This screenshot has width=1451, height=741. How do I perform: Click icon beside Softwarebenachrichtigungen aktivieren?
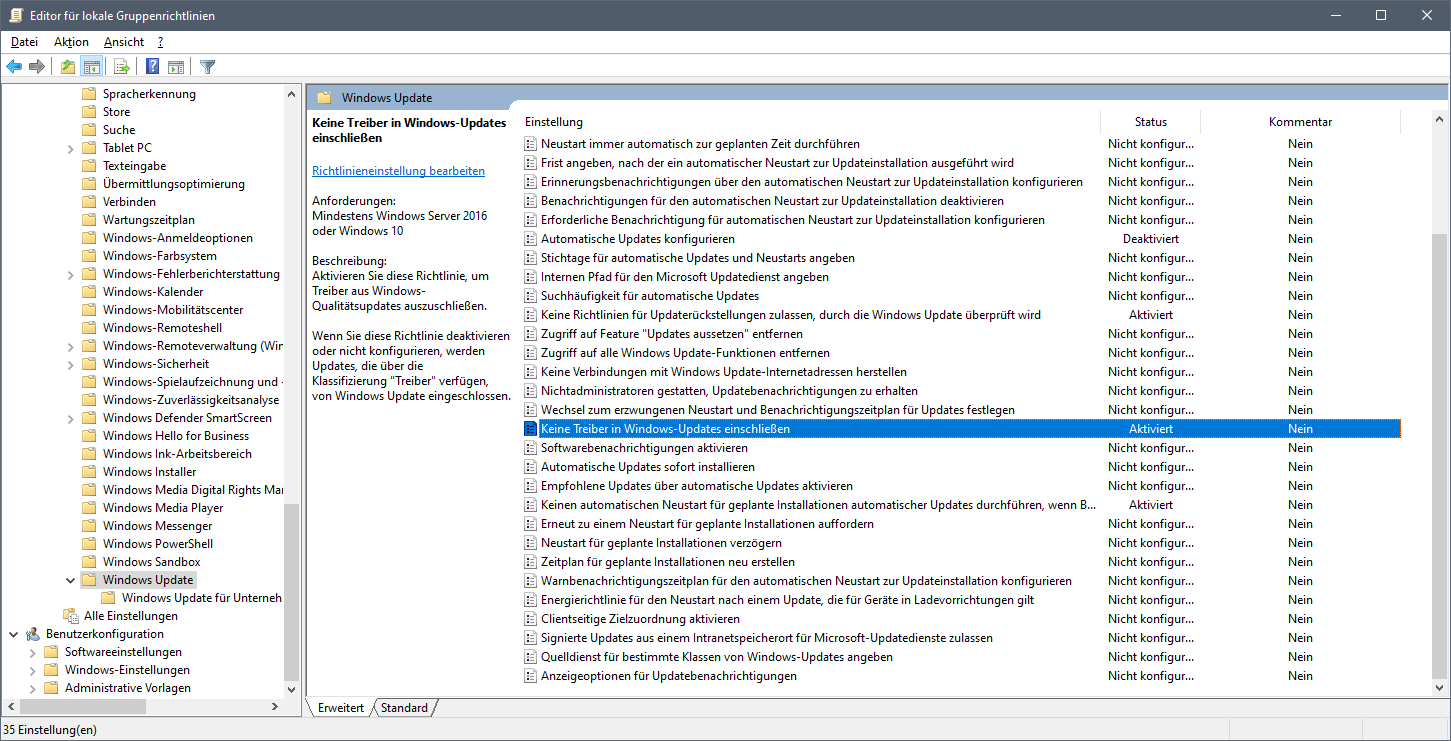pyautogui.click(x=531, y=448)
